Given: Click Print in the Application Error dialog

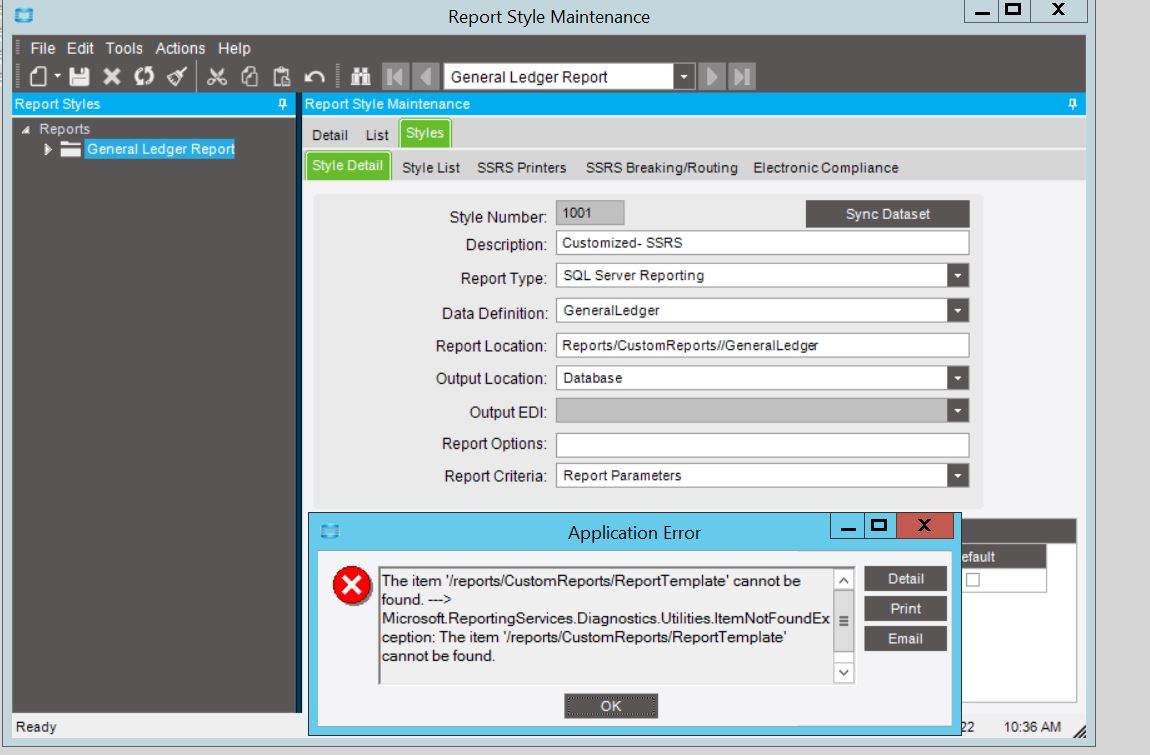Looking at the screenshot, I should [906, 609].
